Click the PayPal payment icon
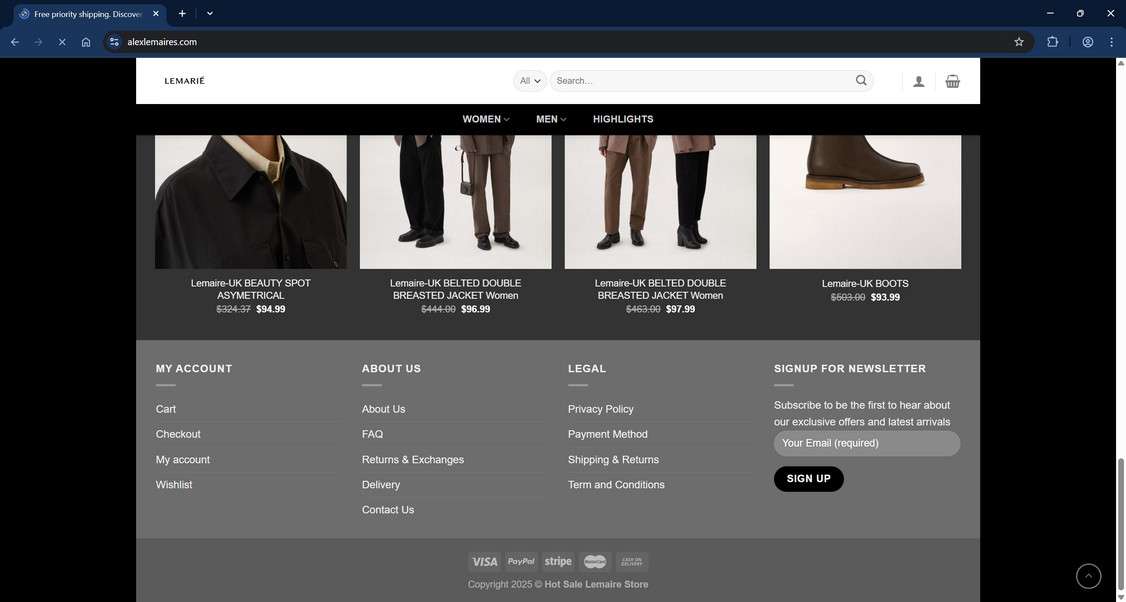The width and height of the screenshot is (1126, 602). (521, 562)
